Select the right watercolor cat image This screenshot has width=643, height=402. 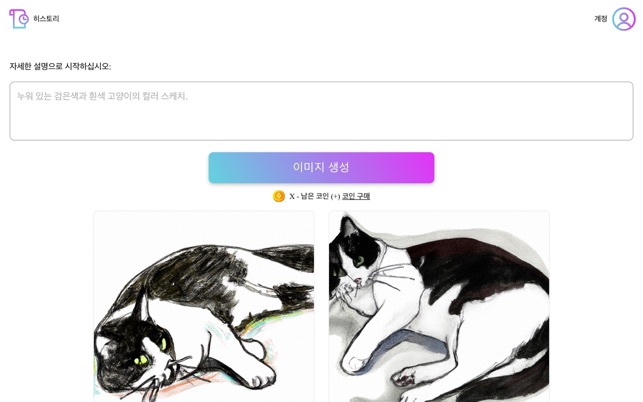439,306
